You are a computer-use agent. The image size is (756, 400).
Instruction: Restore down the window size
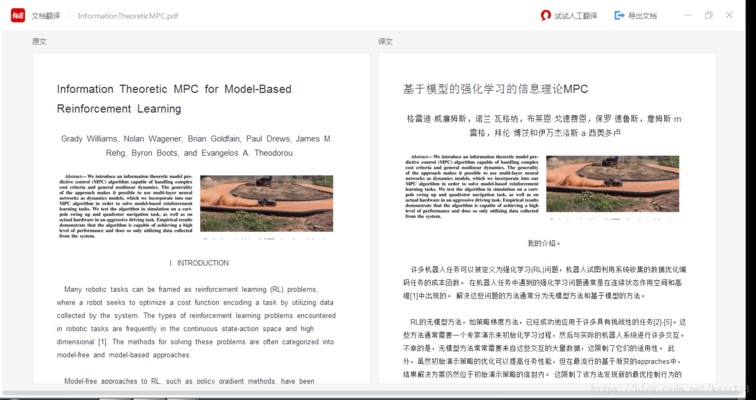point(709,15)
